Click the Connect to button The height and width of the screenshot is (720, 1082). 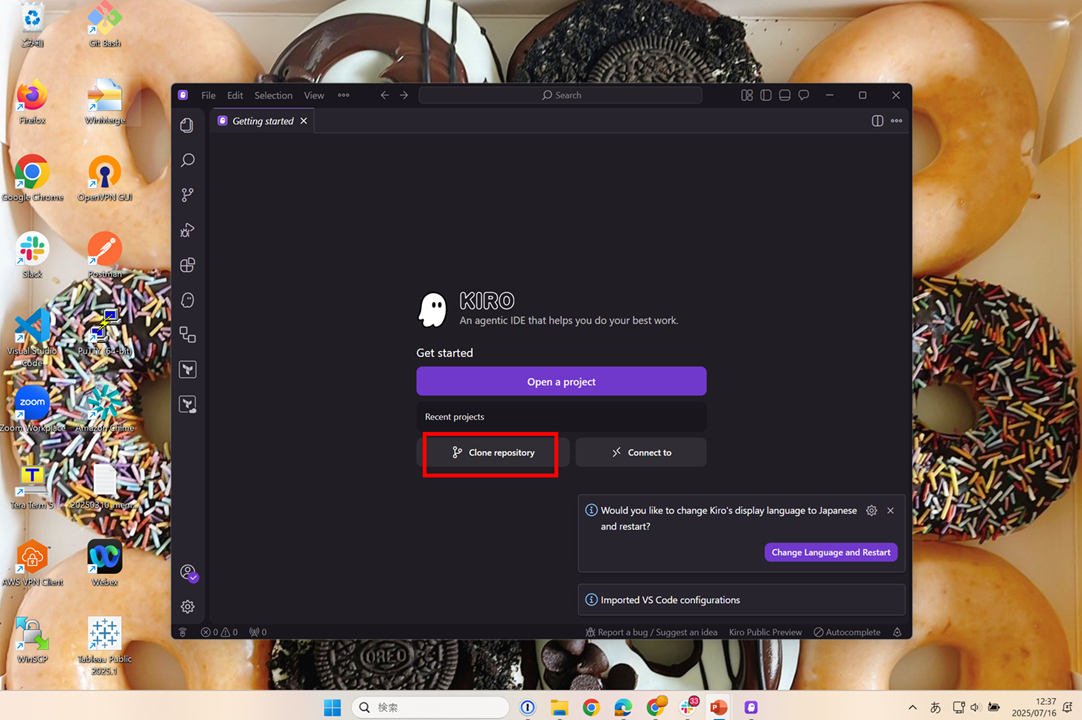[641, 453]
